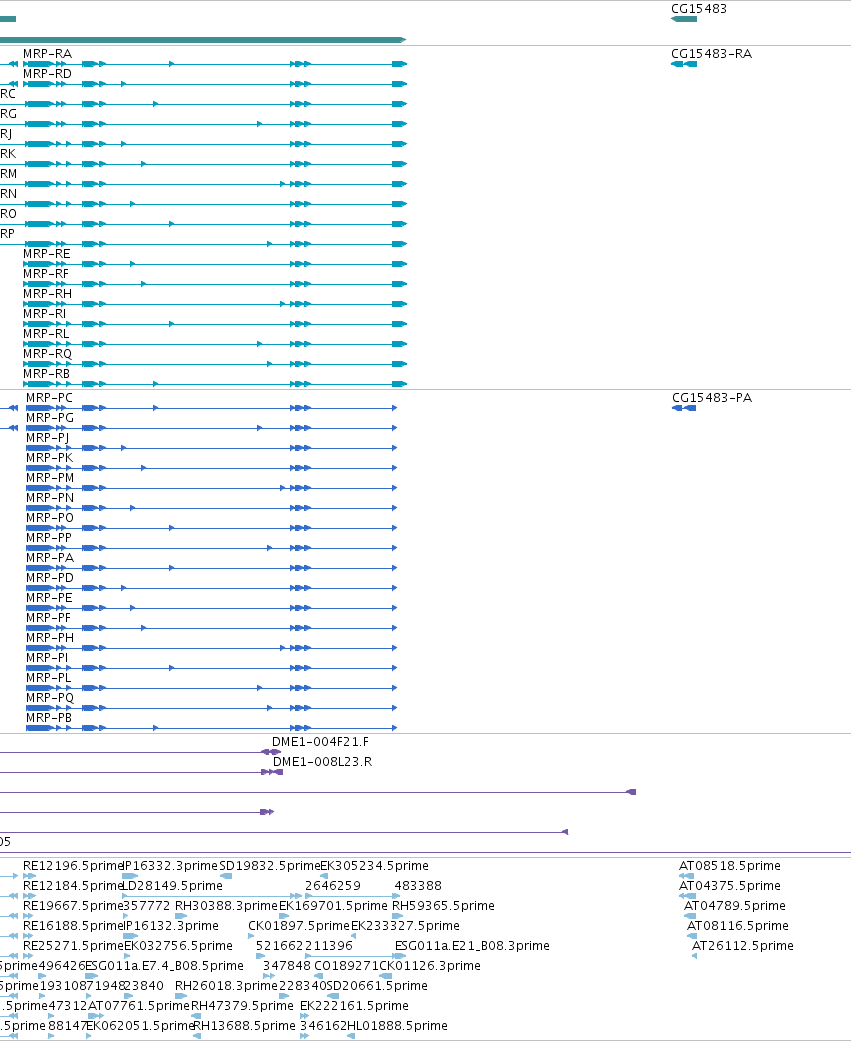851x1041 pixels.
Task: Select the 2646259 EST label
Action: tap(333, 886)
